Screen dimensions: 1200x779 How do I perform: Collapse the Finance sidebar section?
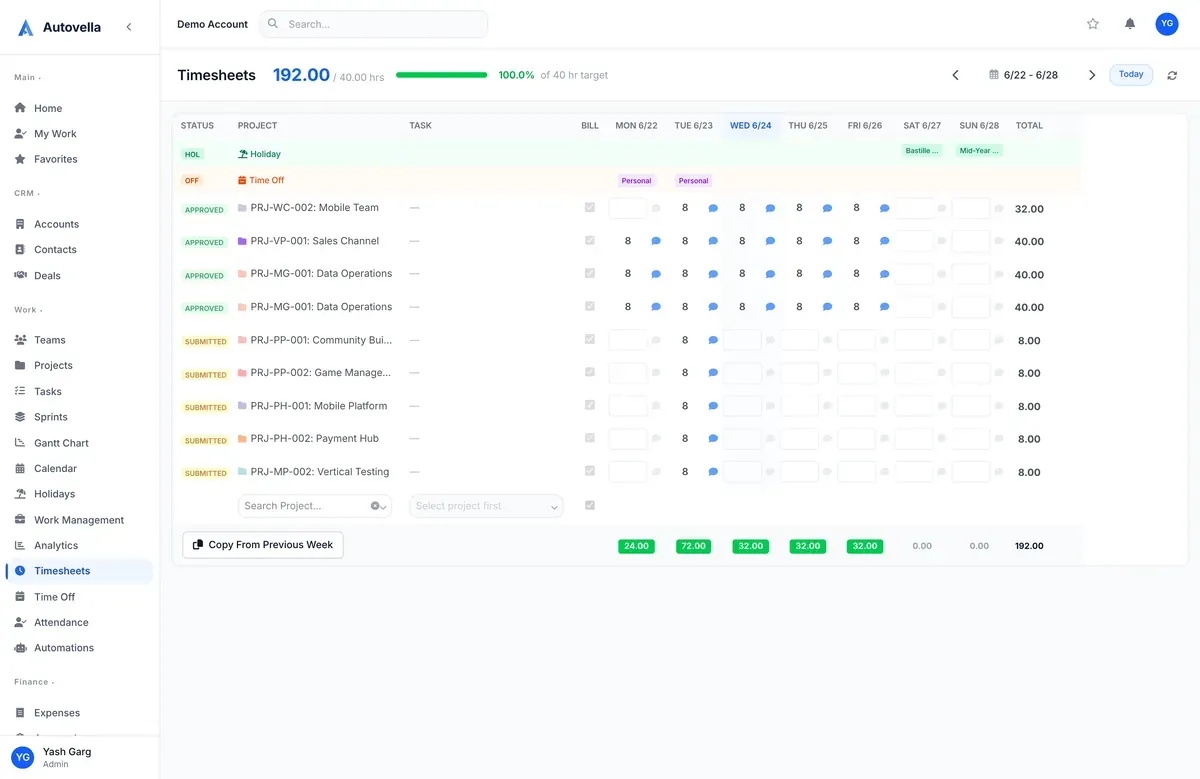pyautogui.click(x=33, y=682)
